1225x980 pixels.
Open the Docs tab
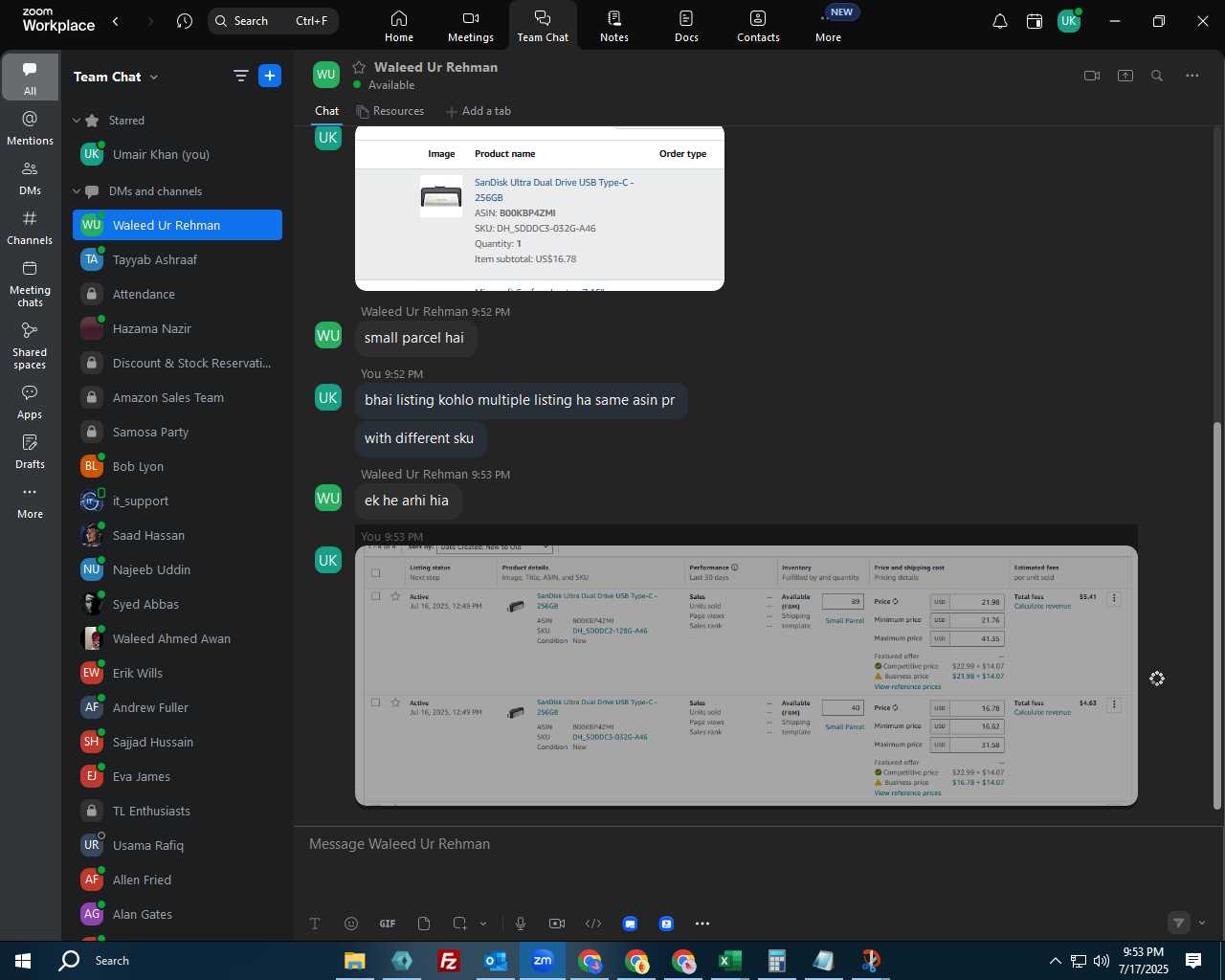click(x=686, y=26)
